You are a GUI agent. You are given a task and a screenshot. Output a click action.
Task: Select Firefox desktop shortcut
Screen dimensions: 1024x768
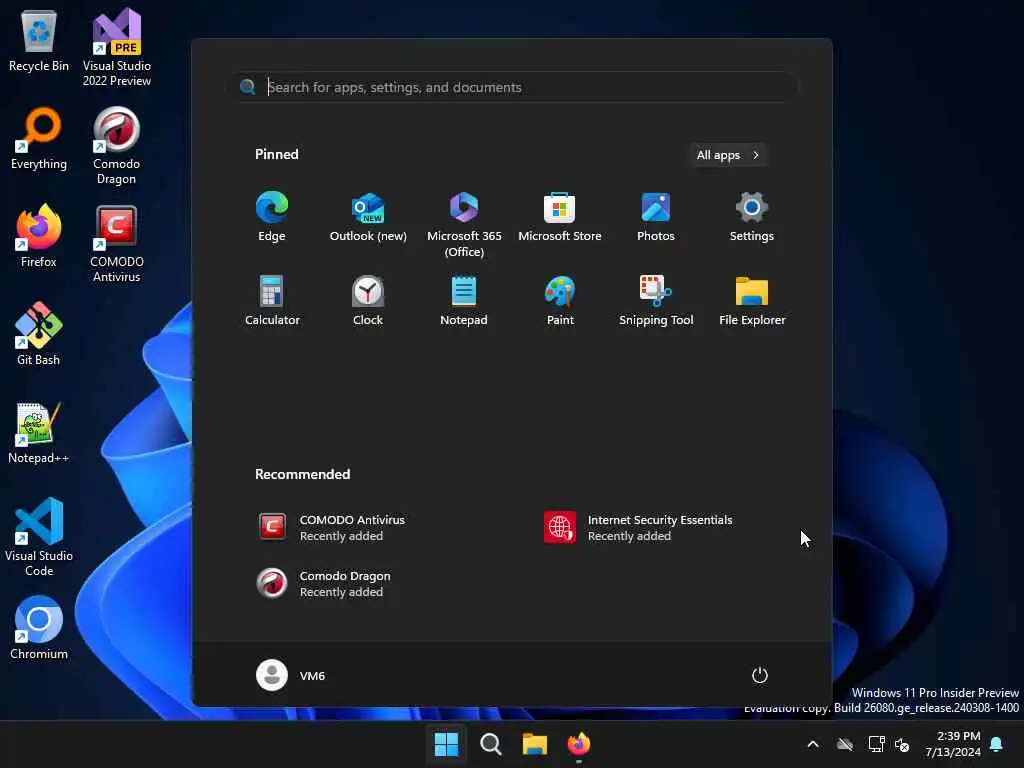point(39,236)
